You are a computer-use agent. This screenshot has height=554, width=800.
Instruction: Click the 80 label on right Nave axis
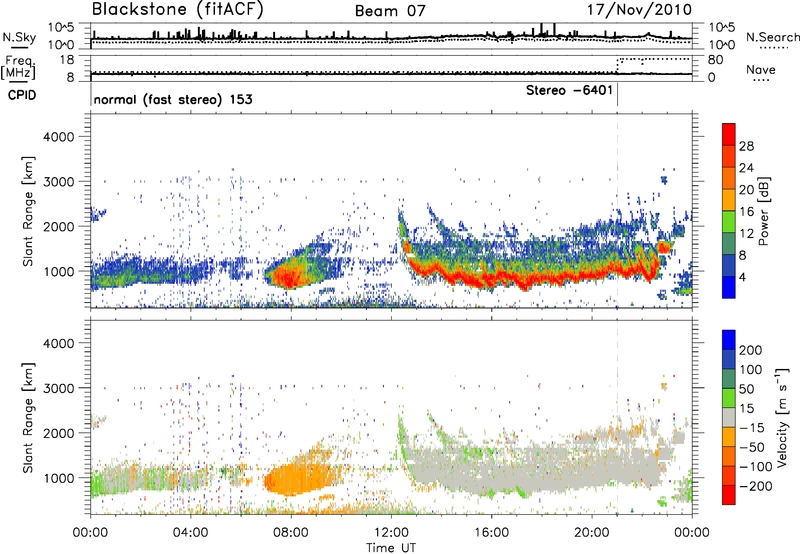point(716,60)
